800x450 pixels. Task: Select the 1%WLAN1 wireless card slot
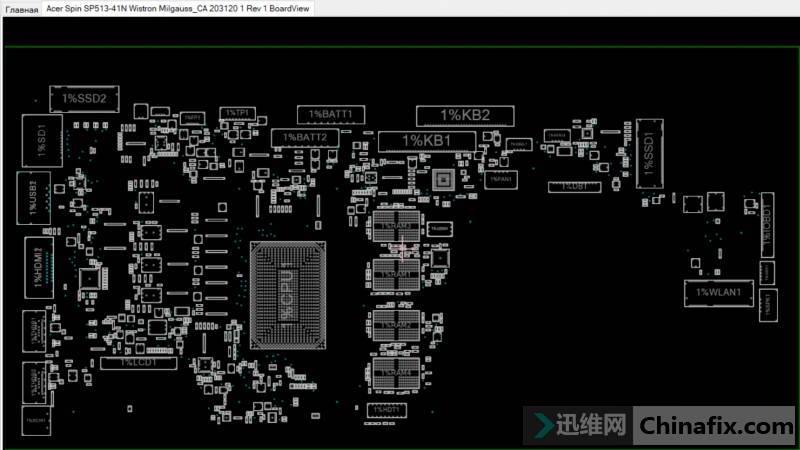tap(718, 293)
